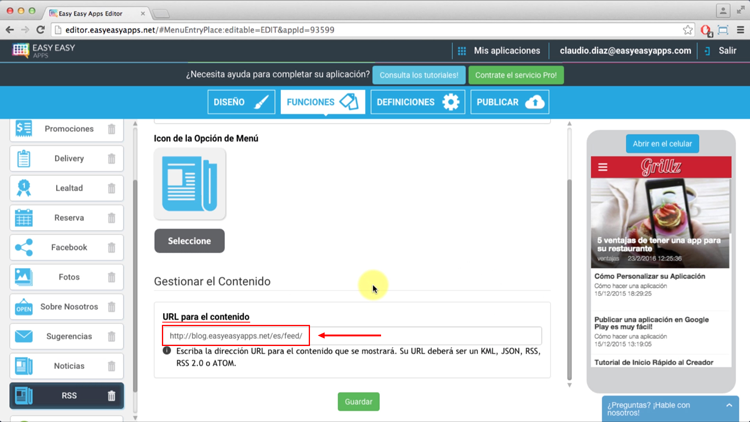This screenshot has height=422, width=750.
Task: Click the URL para el contenido field
Action: 352,336
